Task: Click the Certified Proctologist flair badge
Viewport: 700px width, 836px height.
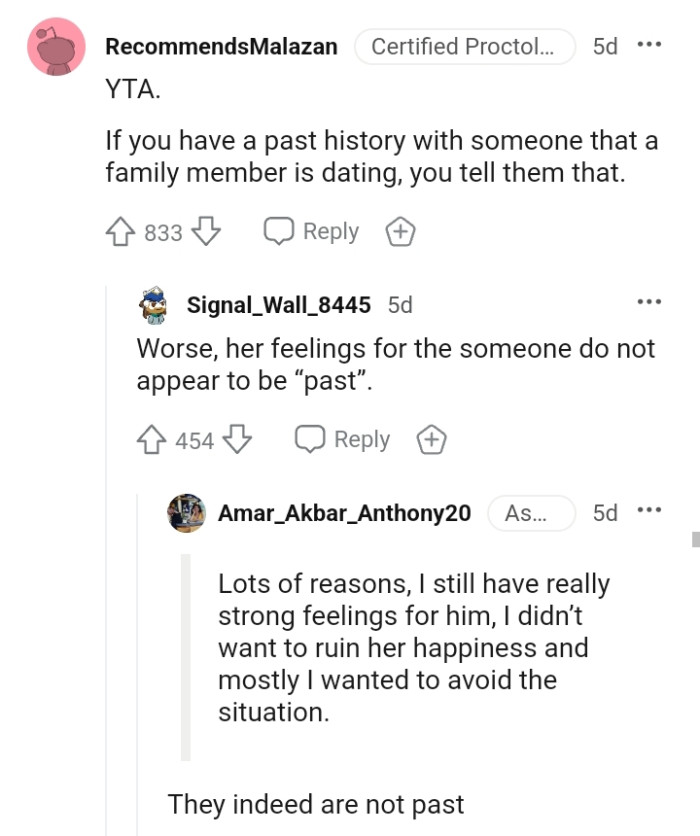Action: tap(465, 46)
